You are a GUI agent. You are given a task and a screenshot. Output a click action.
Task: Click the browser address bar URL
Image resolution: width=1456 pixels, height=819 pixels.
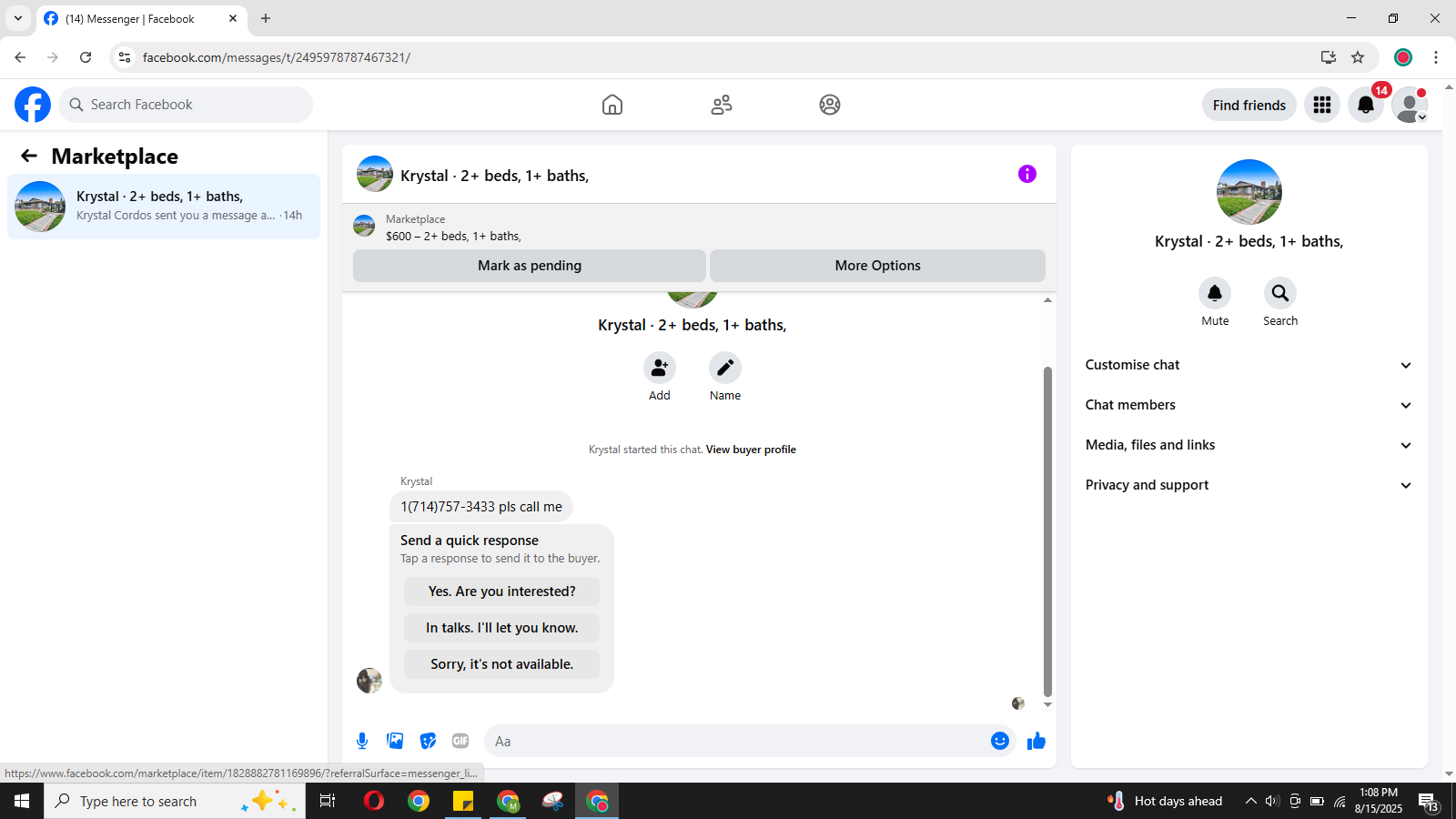(x=277, y=57)
